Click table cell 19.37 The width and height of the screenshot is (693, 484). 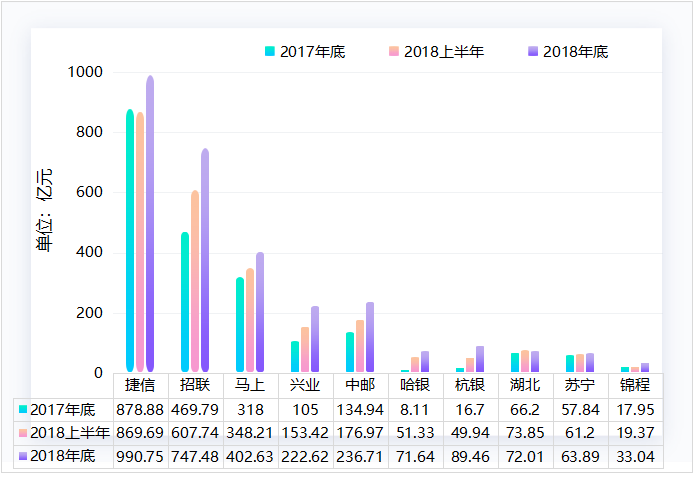tap(636, 433)
